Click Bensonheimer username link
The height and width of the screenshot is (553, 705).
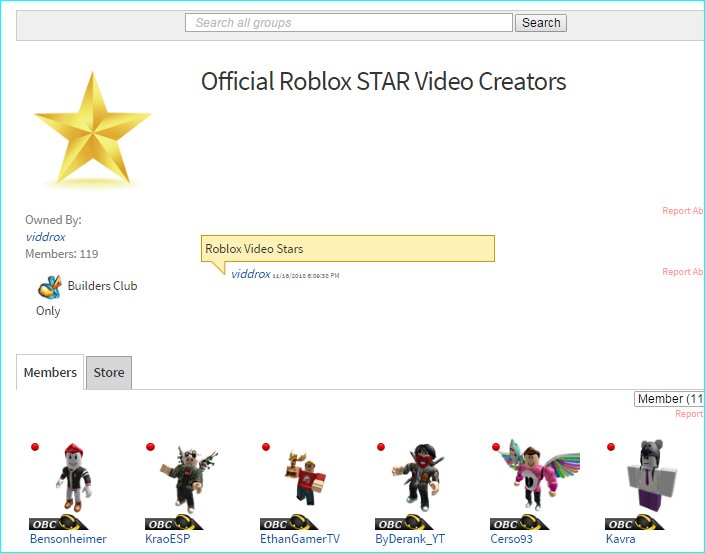point(68,539)
